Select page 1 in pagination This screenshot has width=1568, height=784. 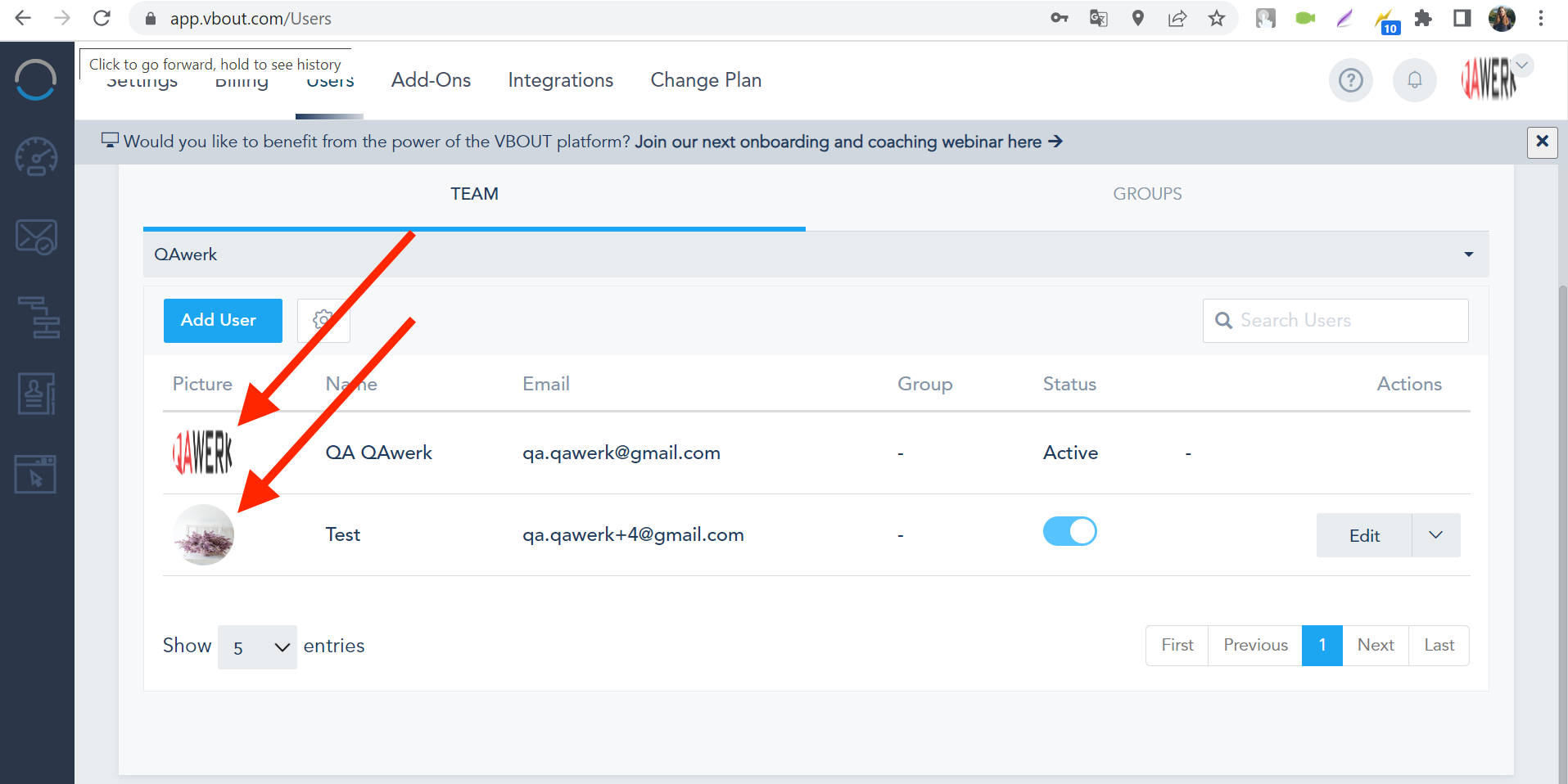pos(1322,646)
